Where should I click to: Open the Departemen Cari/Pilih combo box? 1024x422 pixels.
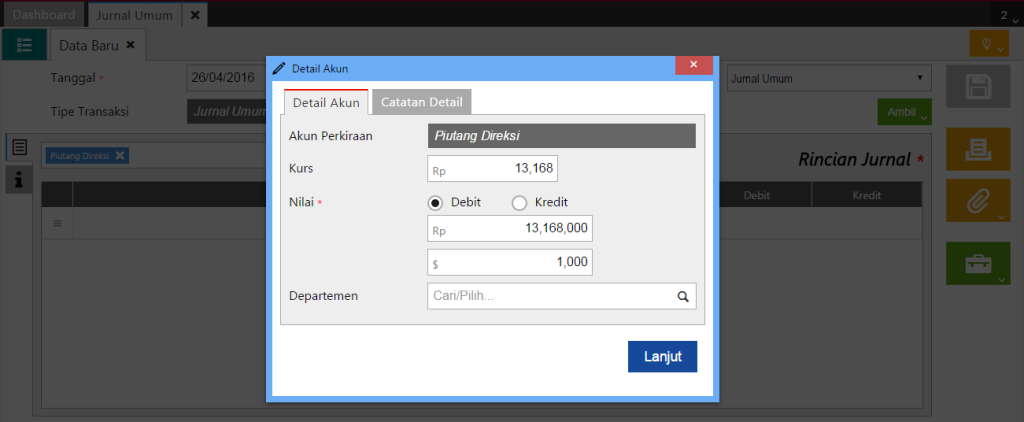(548, 296)
